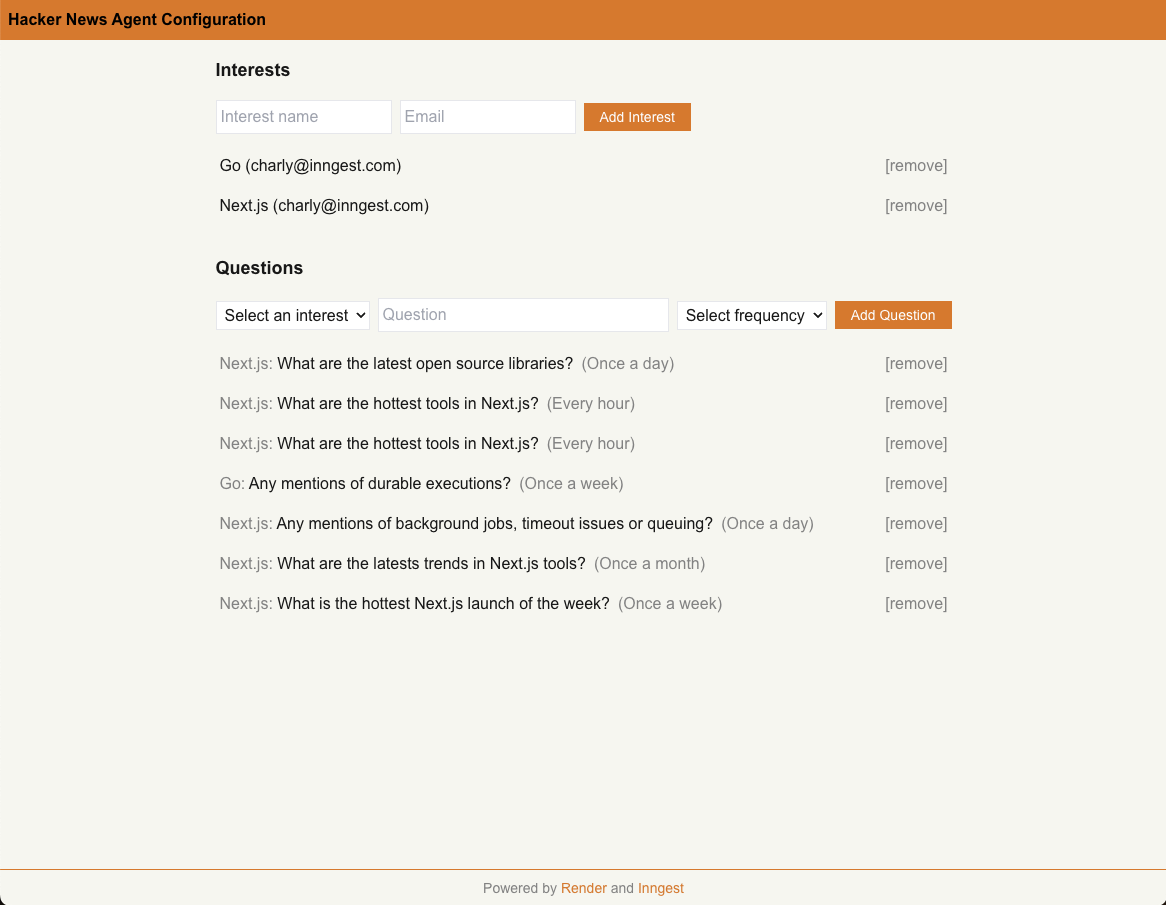Open the Render link in footer
1166x905 pixels.
click(584, 888)
